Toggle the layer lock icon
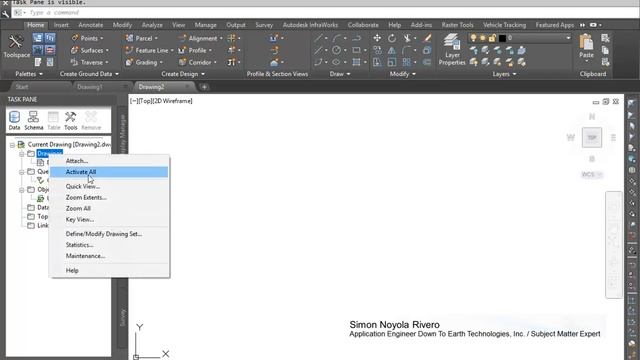This screenshot has height=360, width=640. click(492, 38)
